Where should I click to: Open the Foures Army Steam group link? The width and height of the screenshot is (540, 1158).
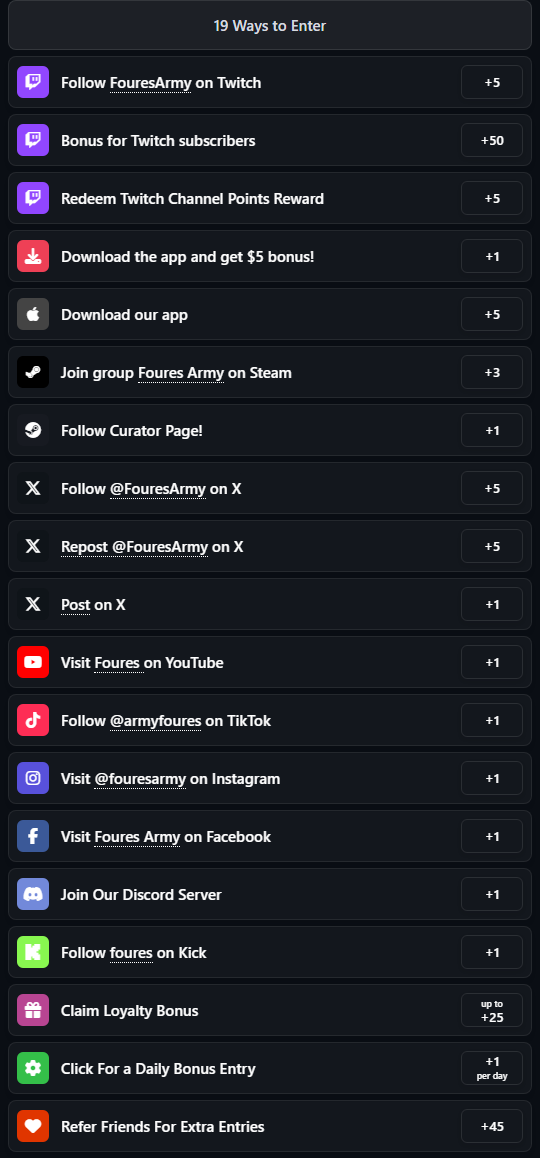pyautogui.click(x=181, y=373)
